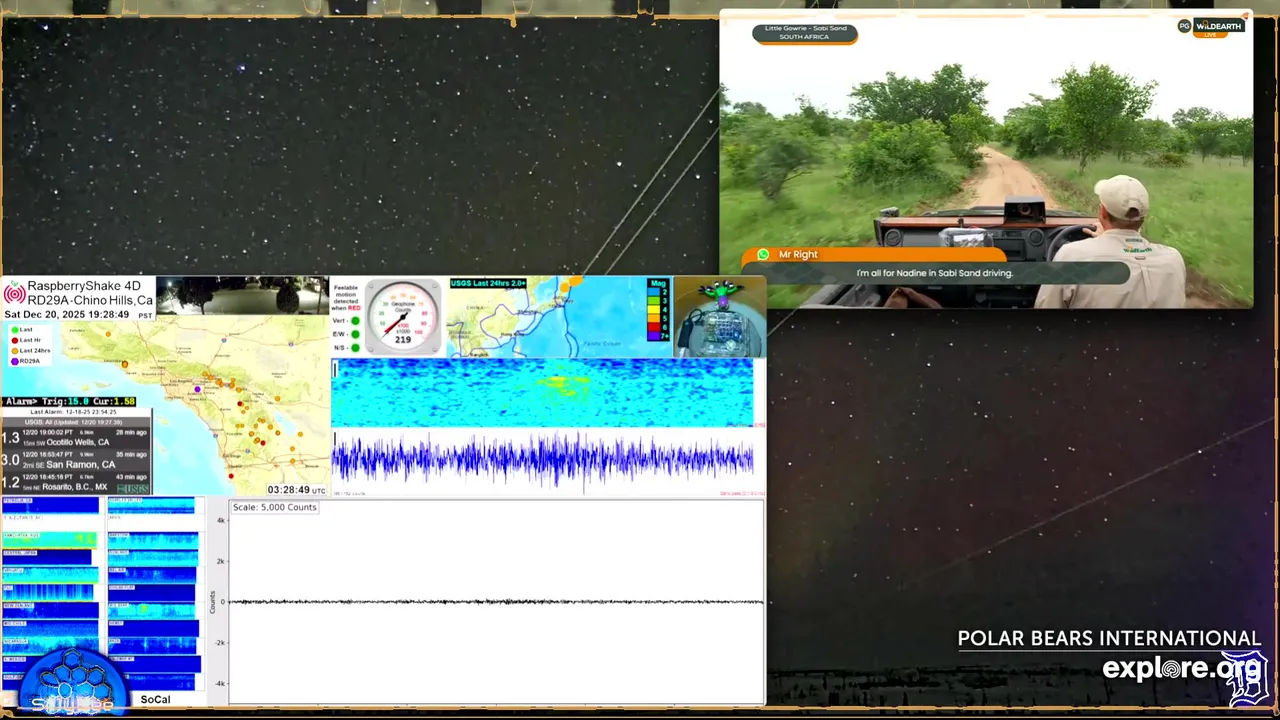Click the orange Last 24hrs legend marker

(x=14, y=351)
